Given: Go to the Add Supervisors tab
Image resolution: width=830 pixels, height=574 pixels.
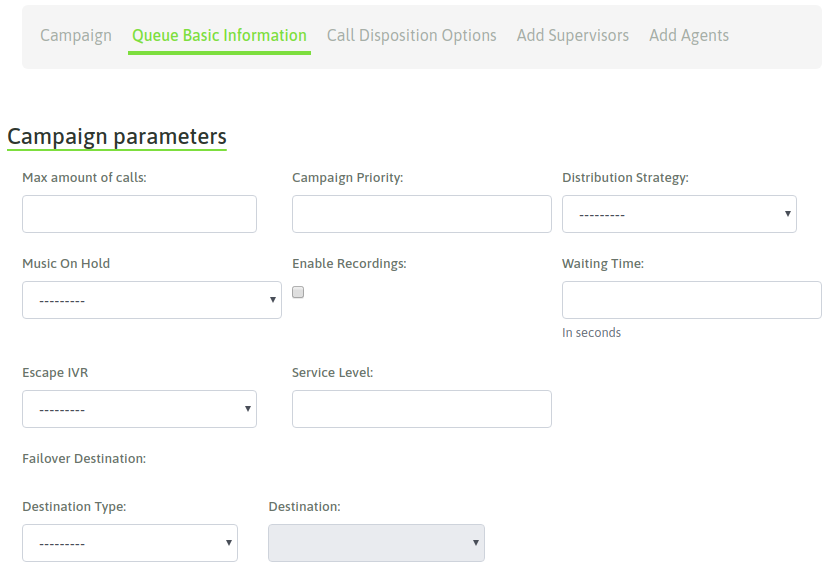Looking at the screenshot, I should click(x=573, y=35).
